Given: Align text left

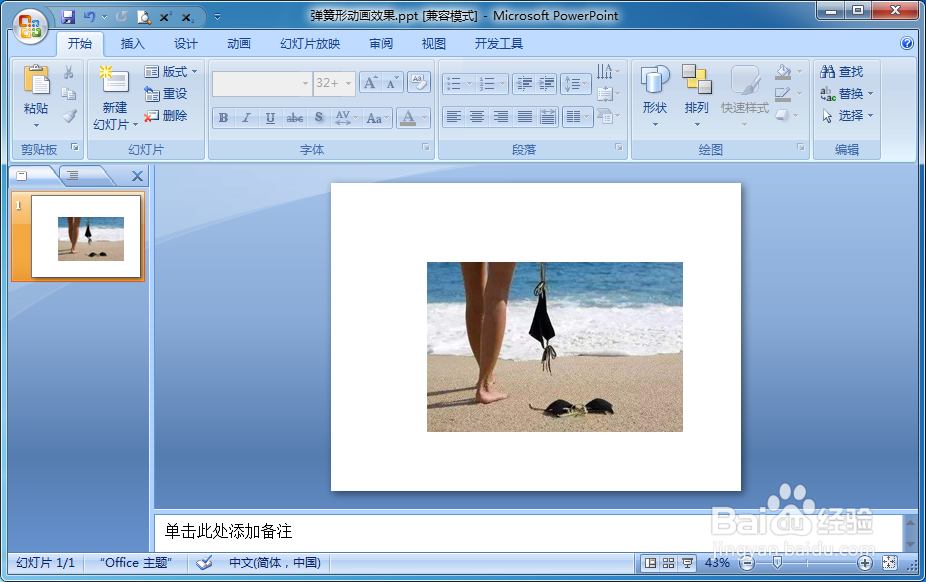Looking at the screenshot, I should (x=454, y=116).
